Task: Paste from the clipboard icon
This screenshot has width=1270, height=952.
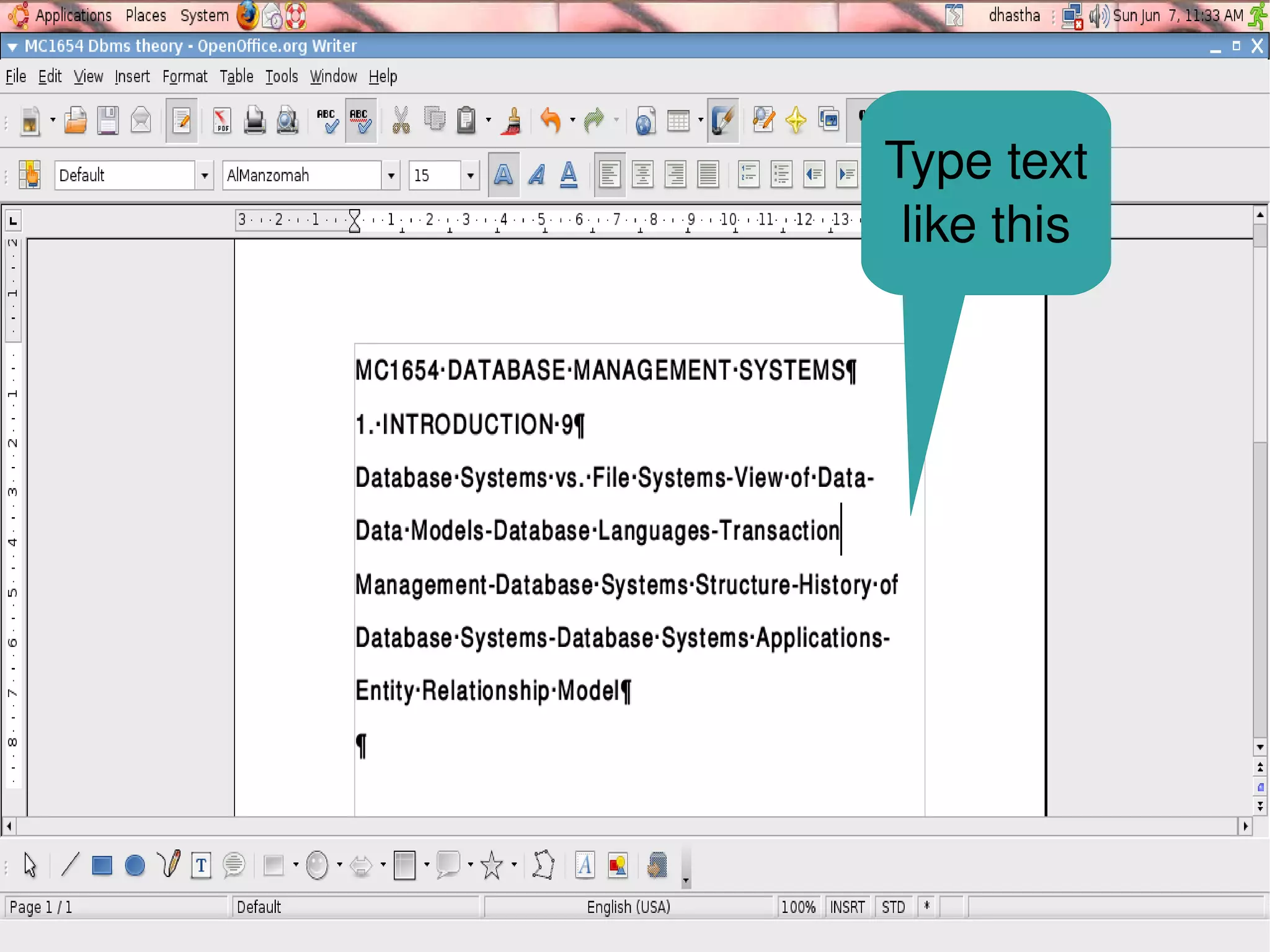Action: coord(466,120)
